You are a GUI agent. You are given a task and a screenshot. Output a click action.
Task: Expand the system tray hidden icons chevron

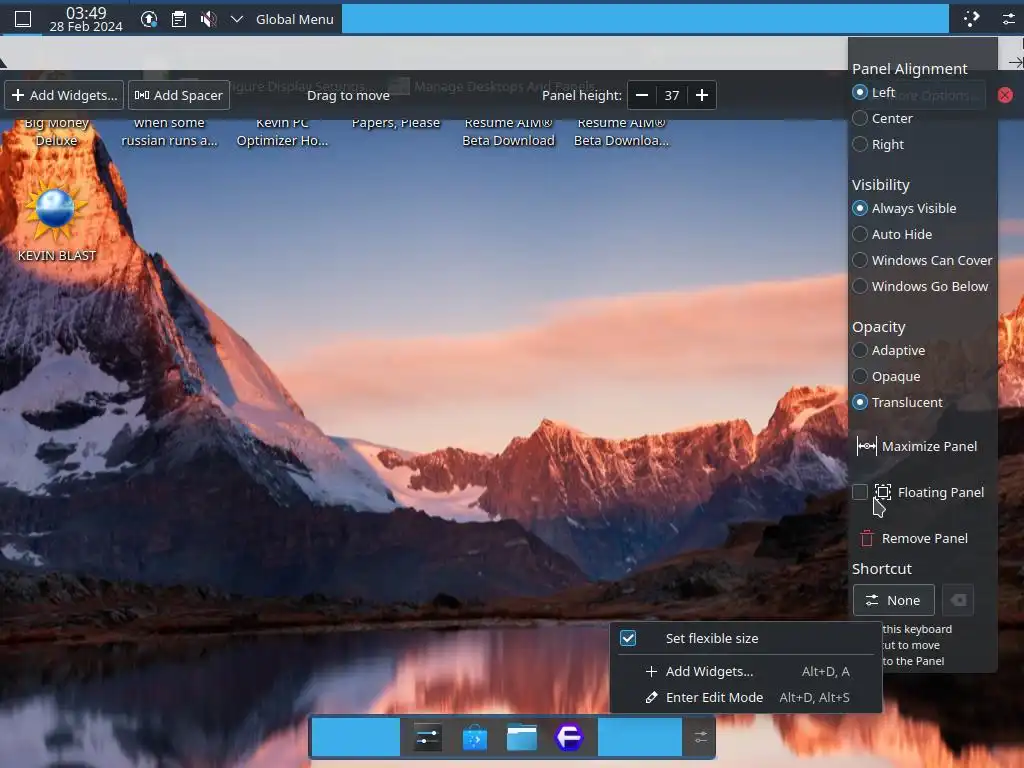236,19
